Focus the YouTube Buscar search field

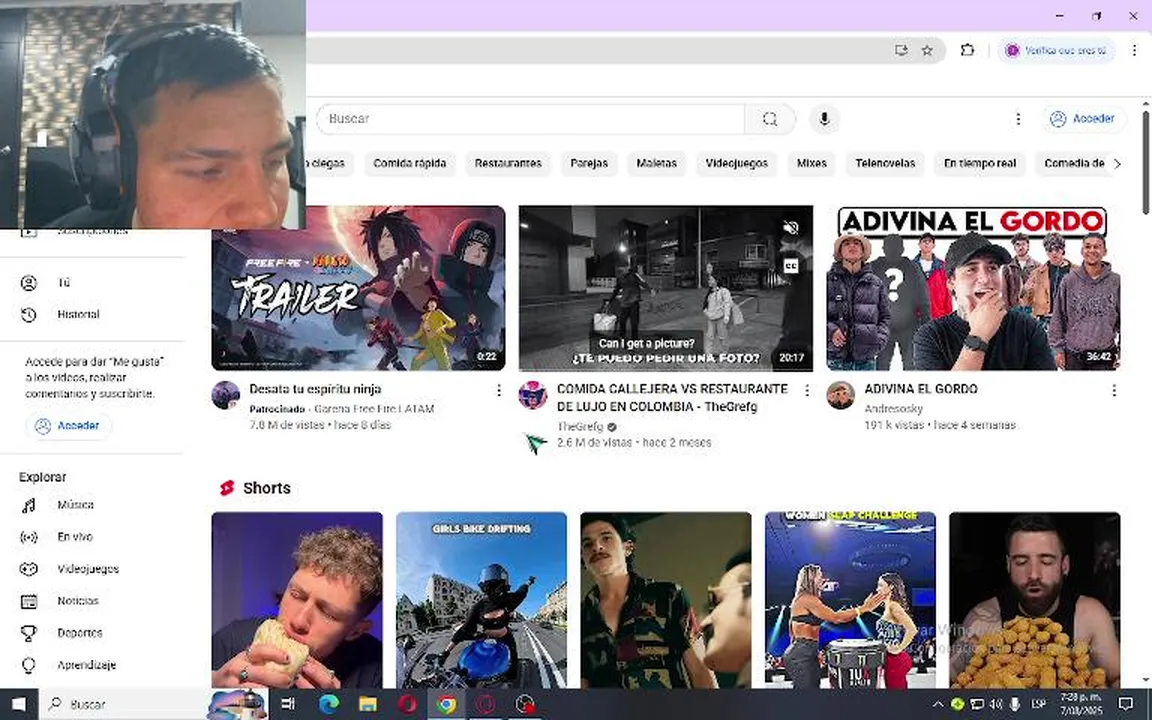tap(530, 119)
